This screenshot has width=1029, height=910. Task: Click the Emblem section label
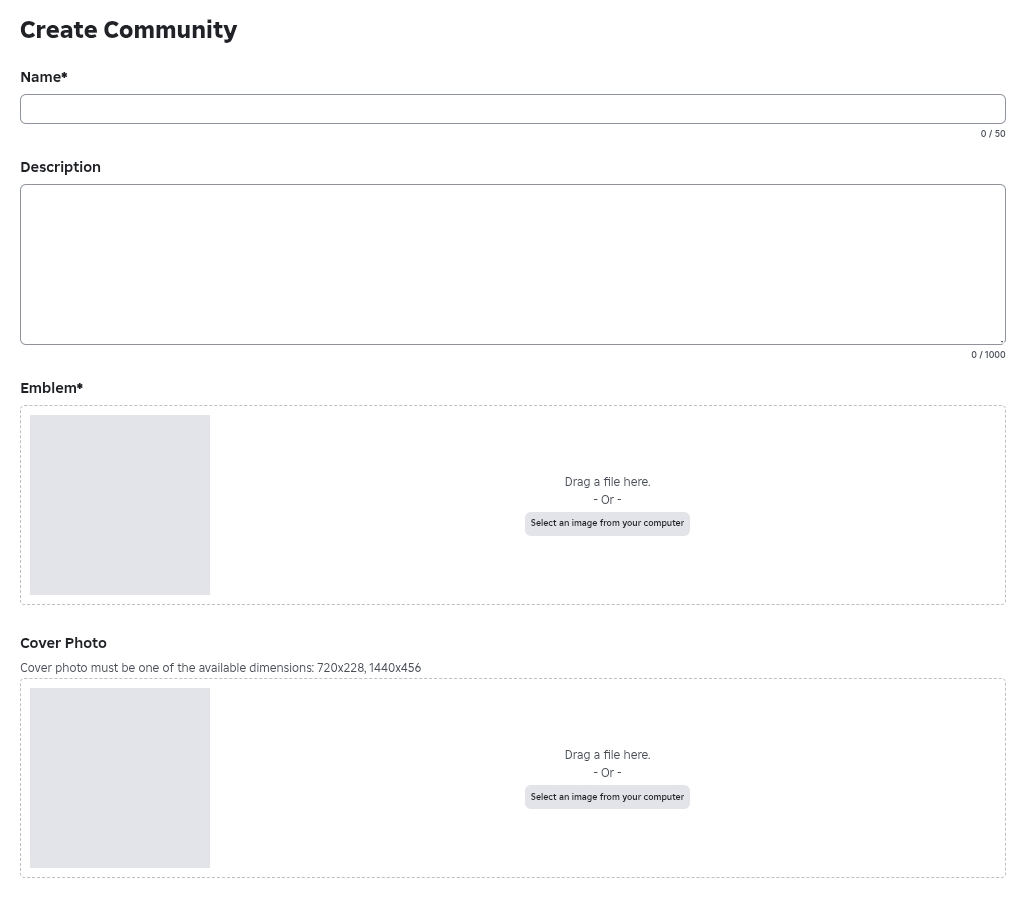coord(51,388)
